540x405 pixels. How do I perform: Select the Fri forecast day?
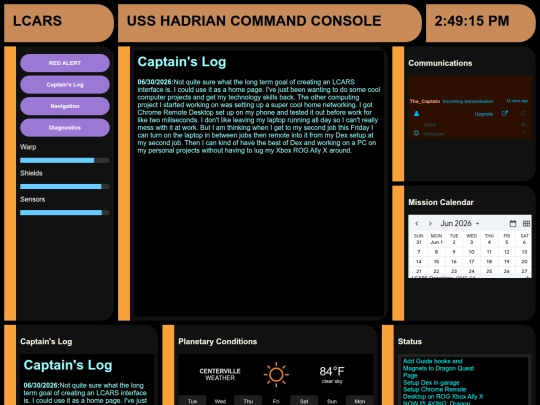276,401
